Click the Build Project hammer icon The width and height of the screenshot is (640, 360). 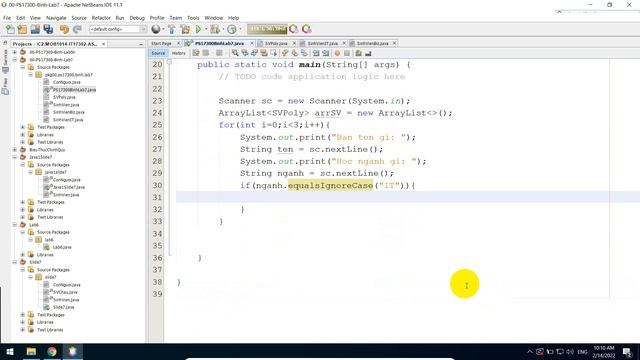[171, 29]
